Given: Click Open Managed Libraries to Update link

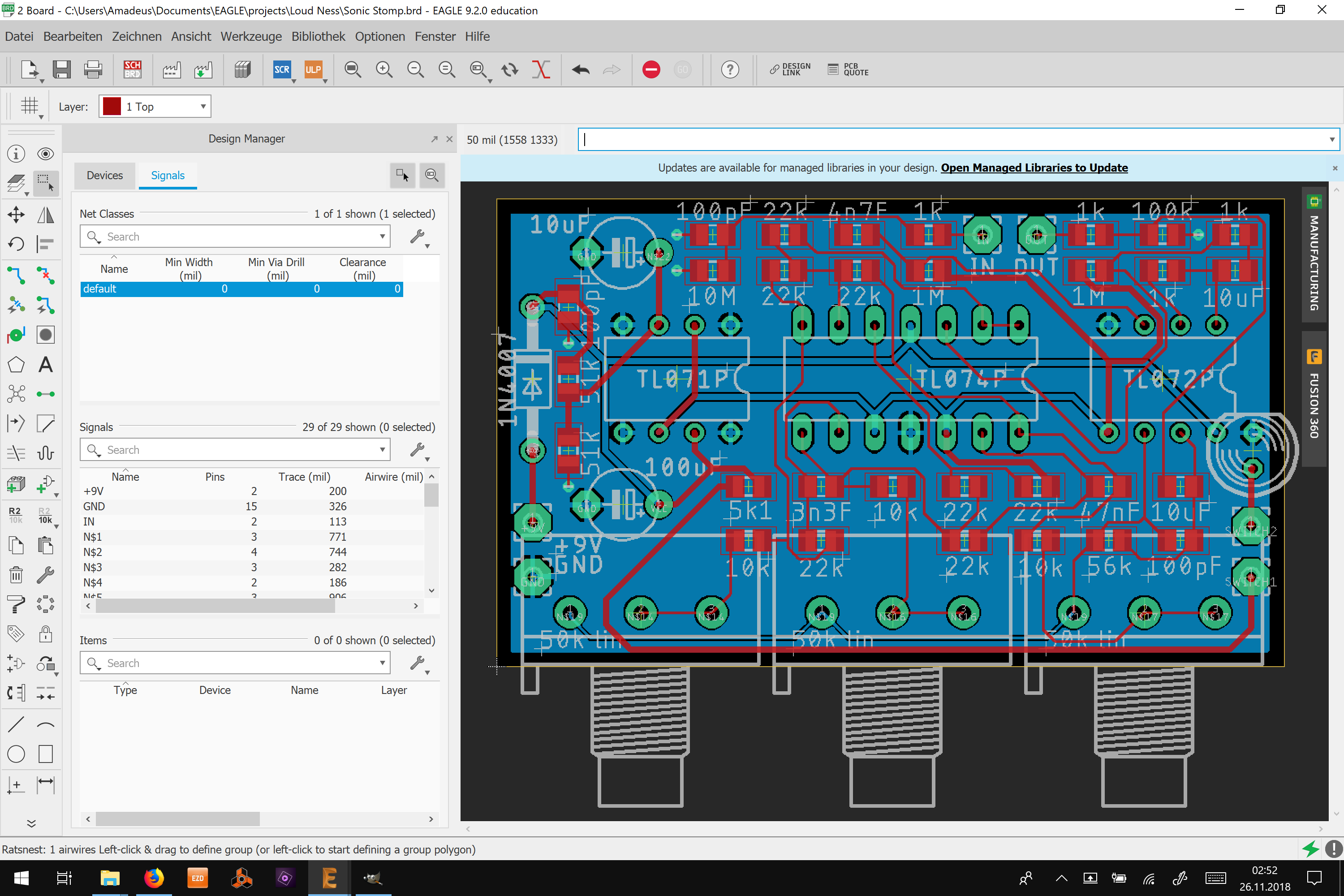Looking at the screenshot, I should click(1034, 168).
